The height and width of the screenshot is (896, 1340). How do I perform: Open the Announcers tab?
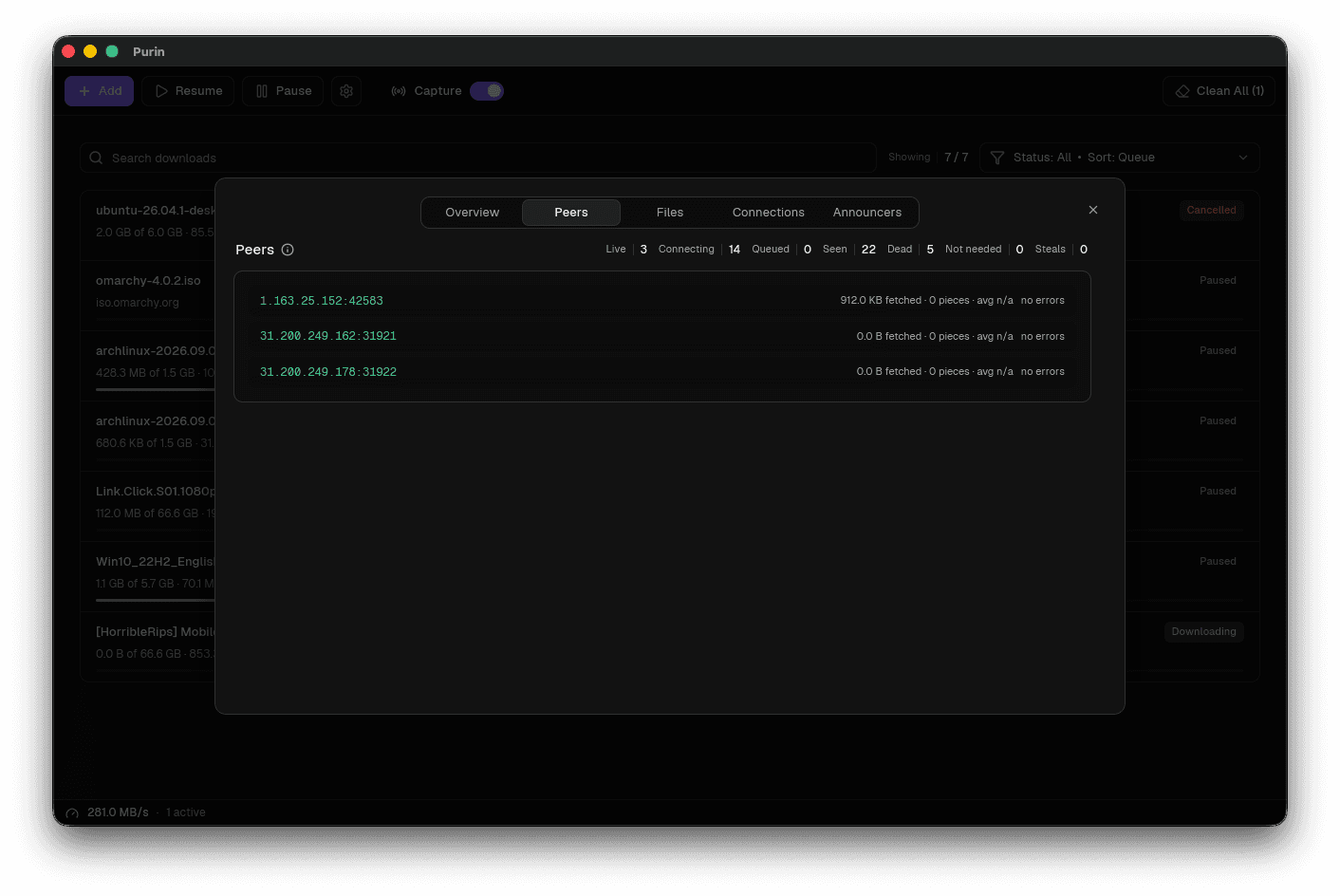[867, 213]
